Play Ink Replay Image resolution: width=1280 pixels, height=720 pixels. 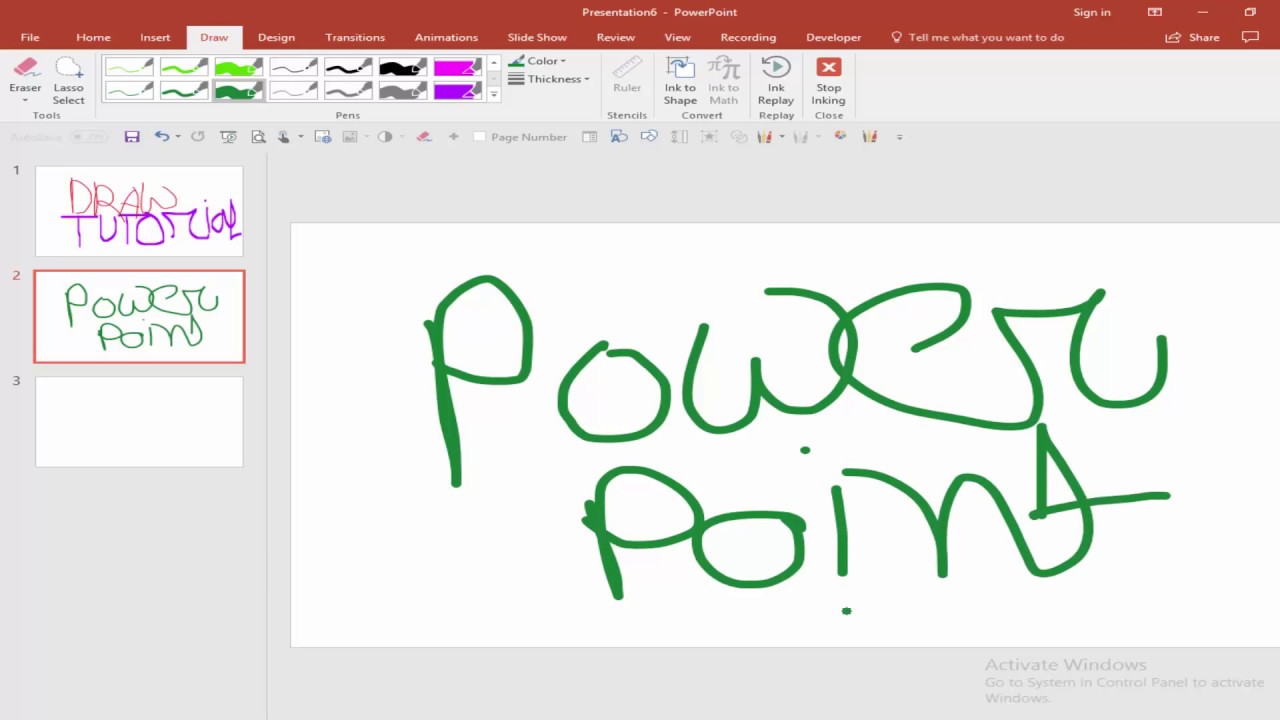[776, 80]
